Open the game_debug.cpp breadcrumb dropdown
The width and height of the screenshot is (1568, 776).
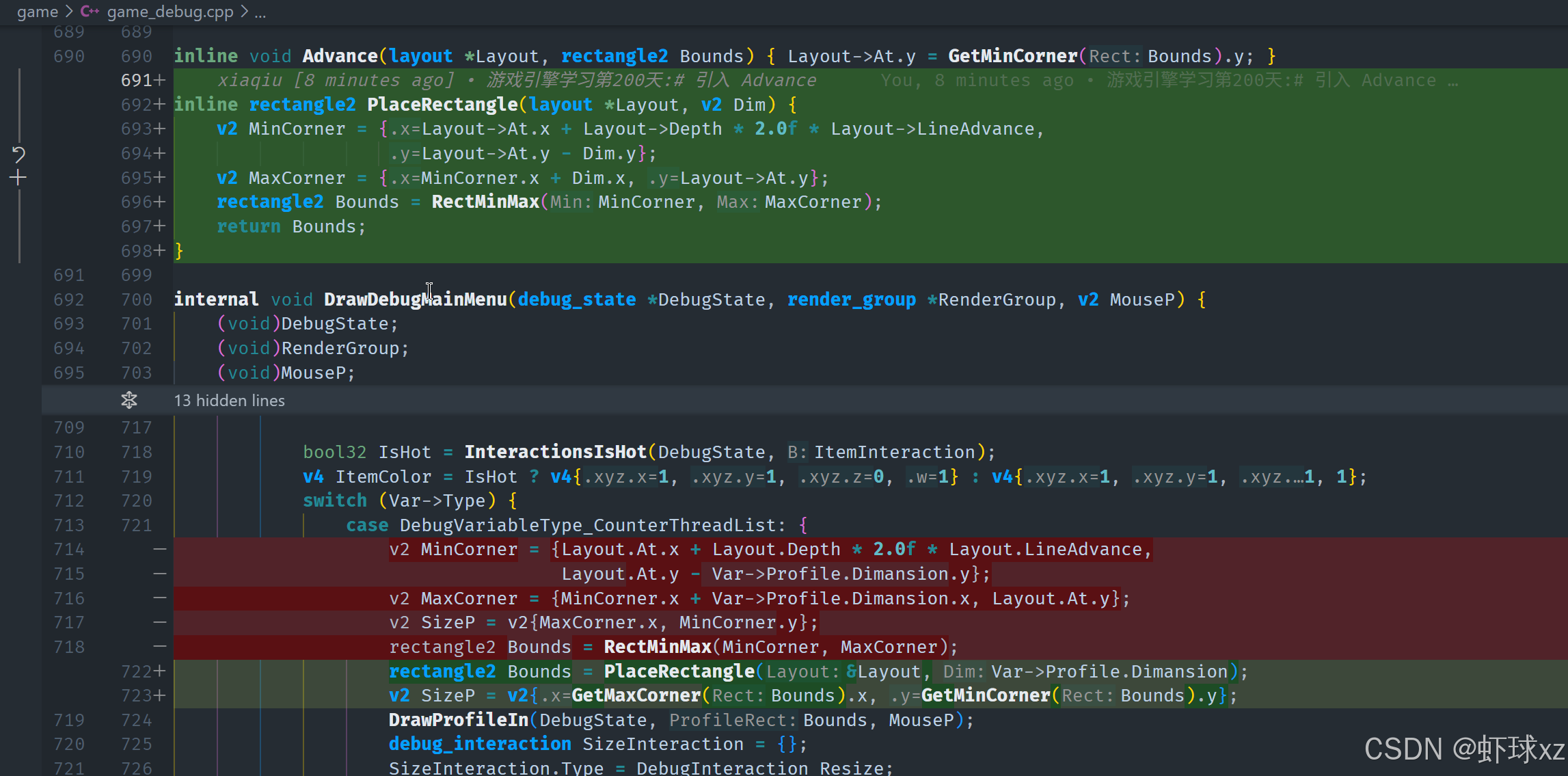point(170,12)
